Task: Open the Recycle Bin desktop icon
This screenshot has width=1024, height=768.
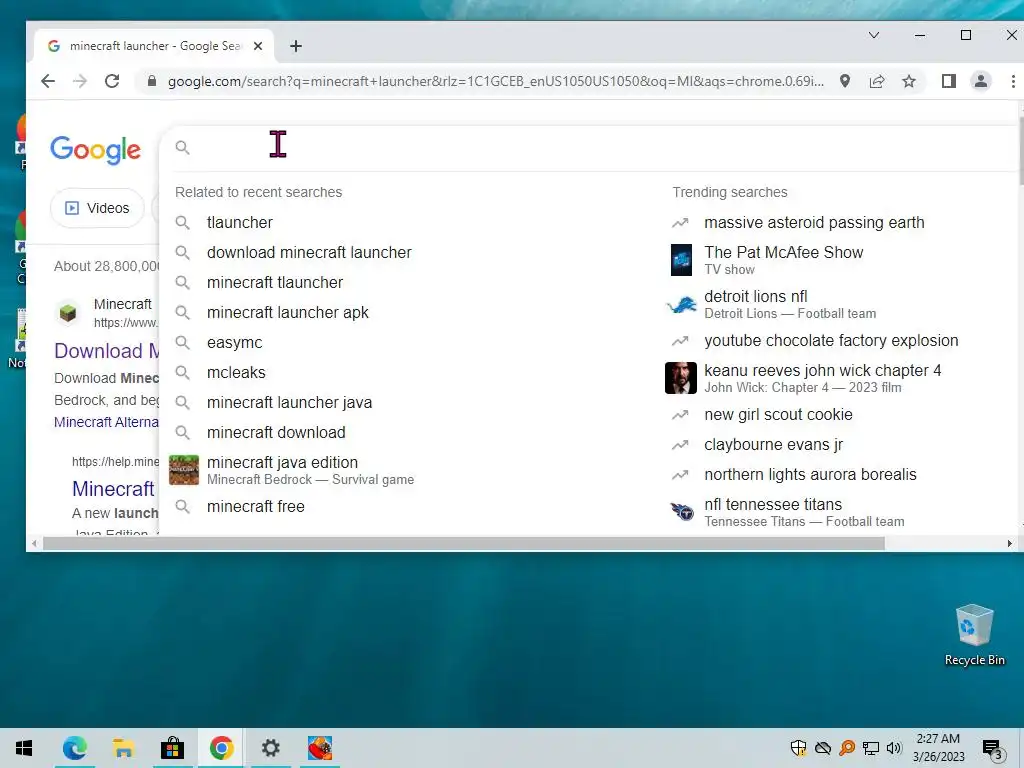Action: point(974,635)
